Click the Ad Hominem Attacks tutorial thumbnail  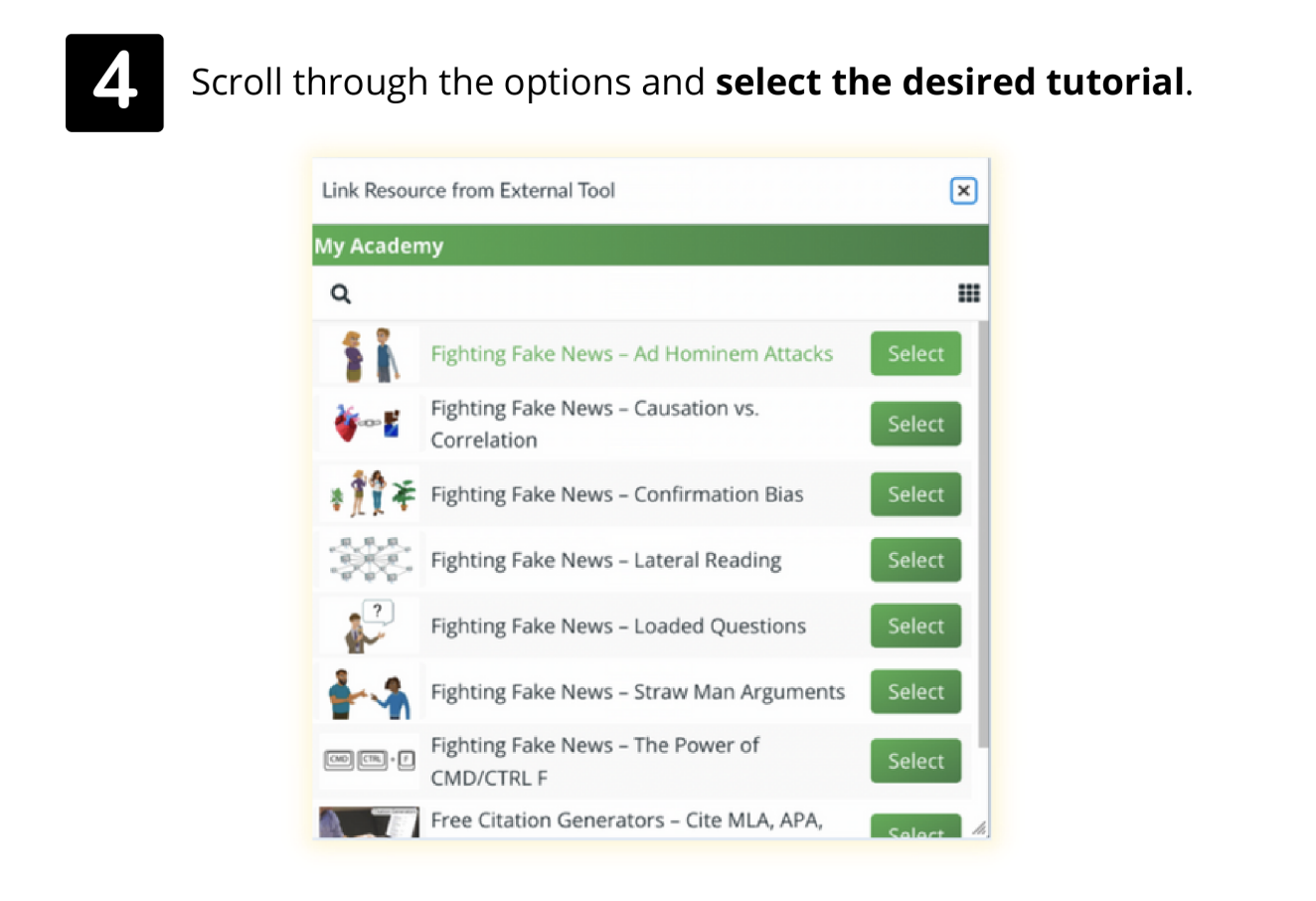[x=368, y=353]
